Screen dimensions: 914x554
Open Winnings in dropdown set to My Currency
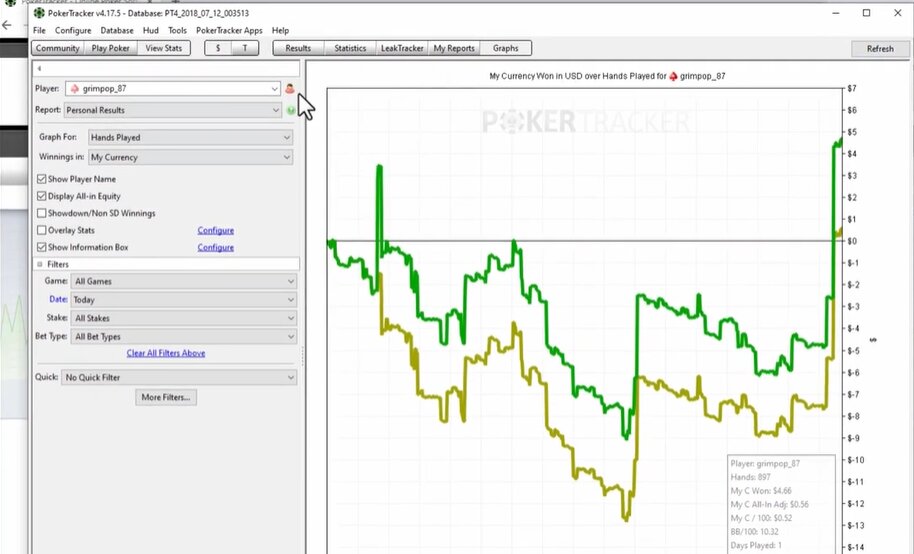click(x=191, y=157)
